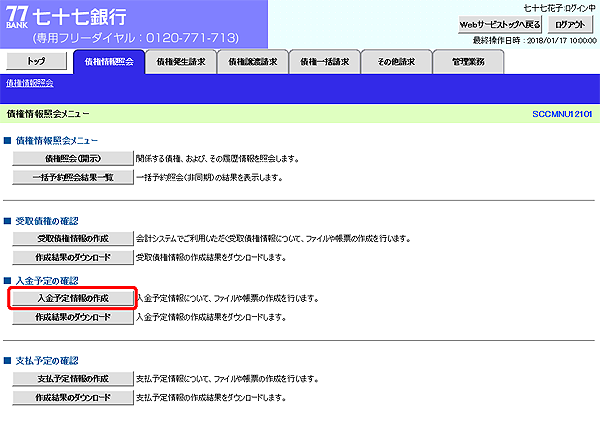Click 債権照会(開示) button
The image size is (600, 434).
point(73,158)
